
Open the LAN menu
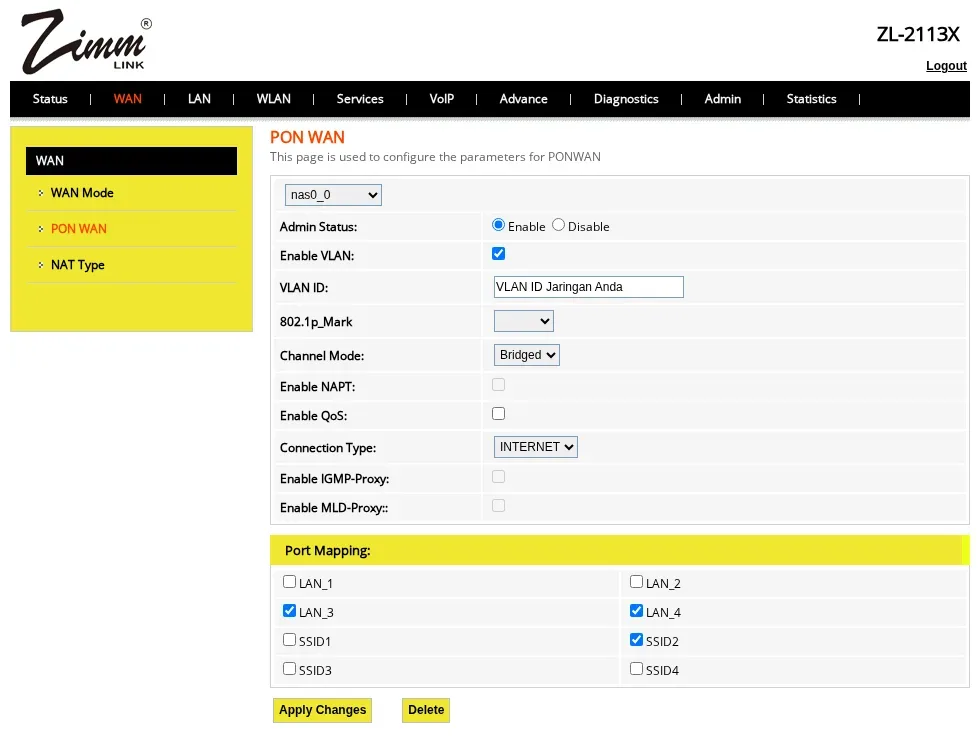[x=199, y=99]
